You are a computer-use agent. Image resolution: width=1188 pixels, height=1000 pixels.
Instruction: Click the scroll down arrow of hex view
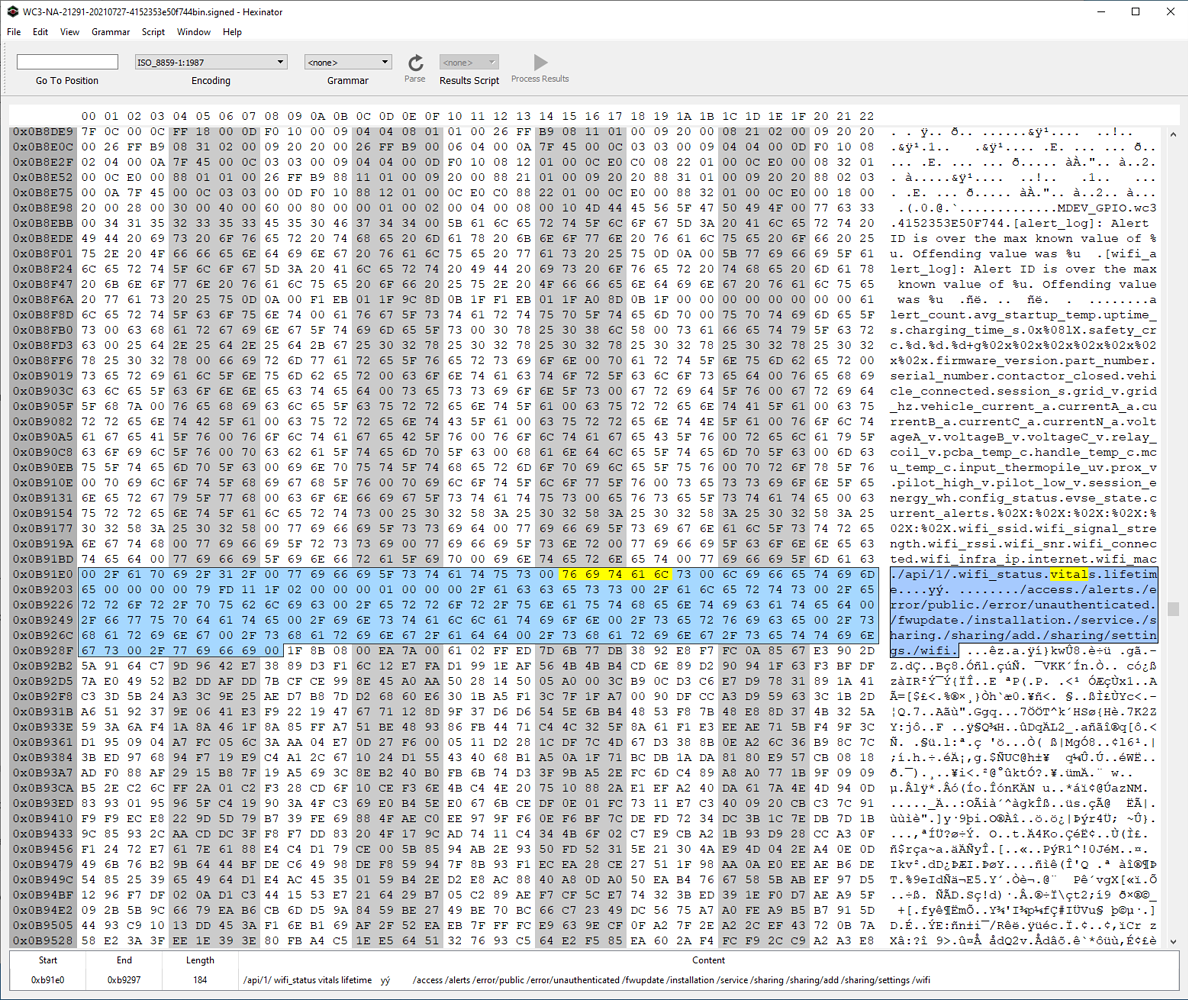(x=1173, y=942)
